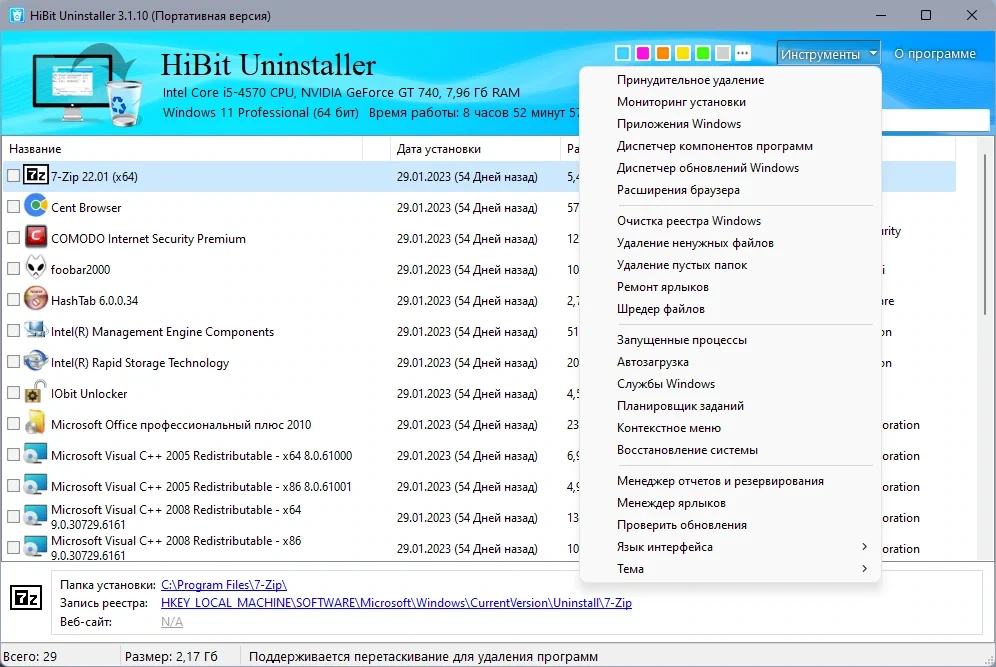This screenshot has width=996, height=667.
Task: Click the HashTab icon
Action: [36, 299]
